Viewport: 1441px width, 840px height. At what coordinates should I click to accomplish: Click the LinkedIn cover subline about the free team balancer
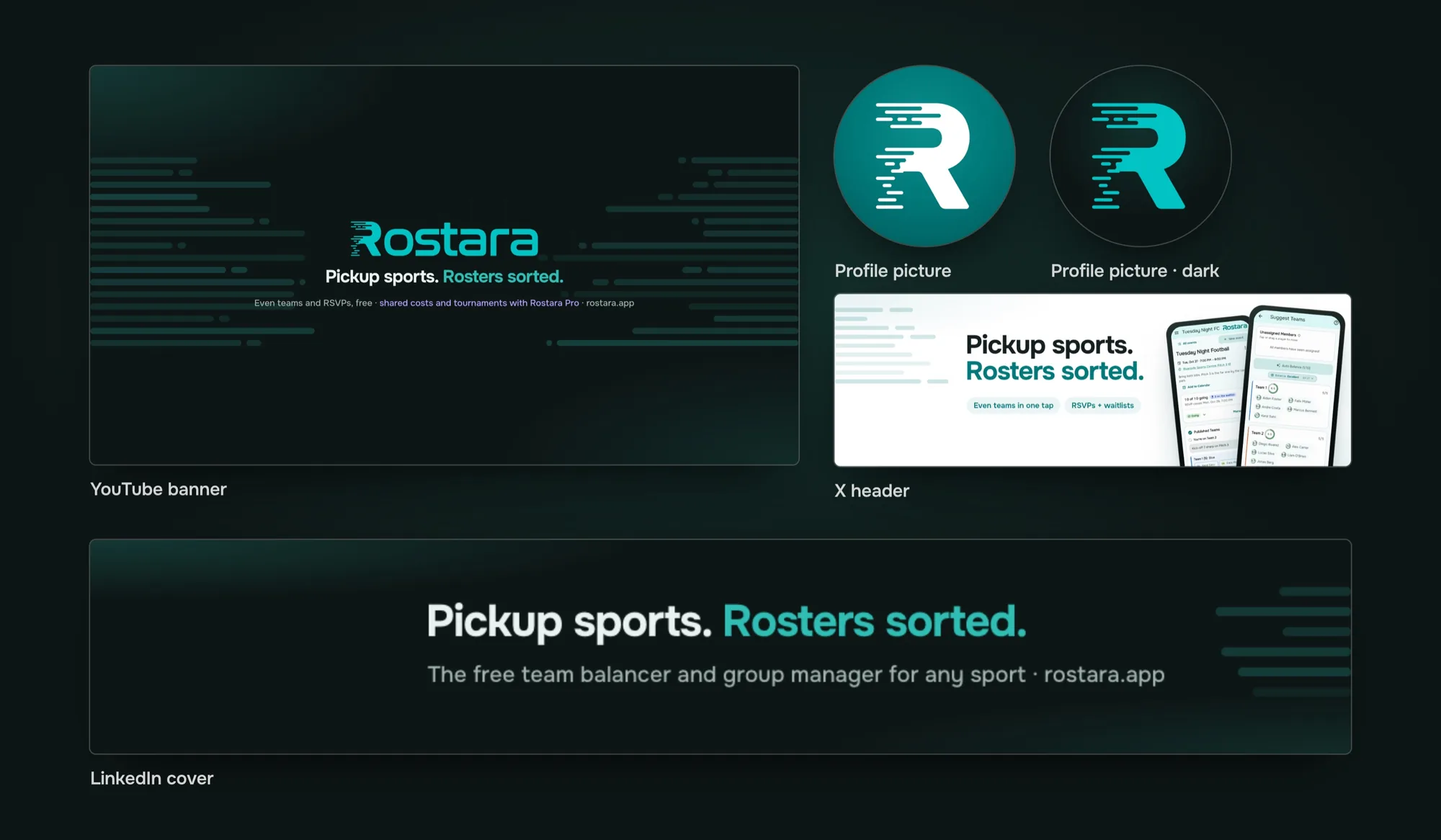pos(796,675)
